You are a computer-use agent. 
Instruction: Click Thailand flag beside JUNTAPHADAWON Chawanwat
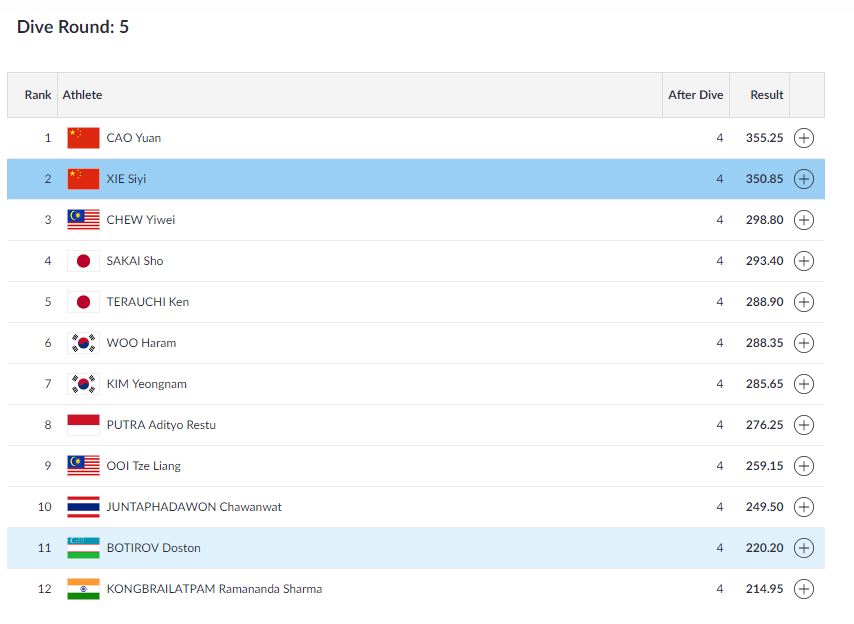83,507
